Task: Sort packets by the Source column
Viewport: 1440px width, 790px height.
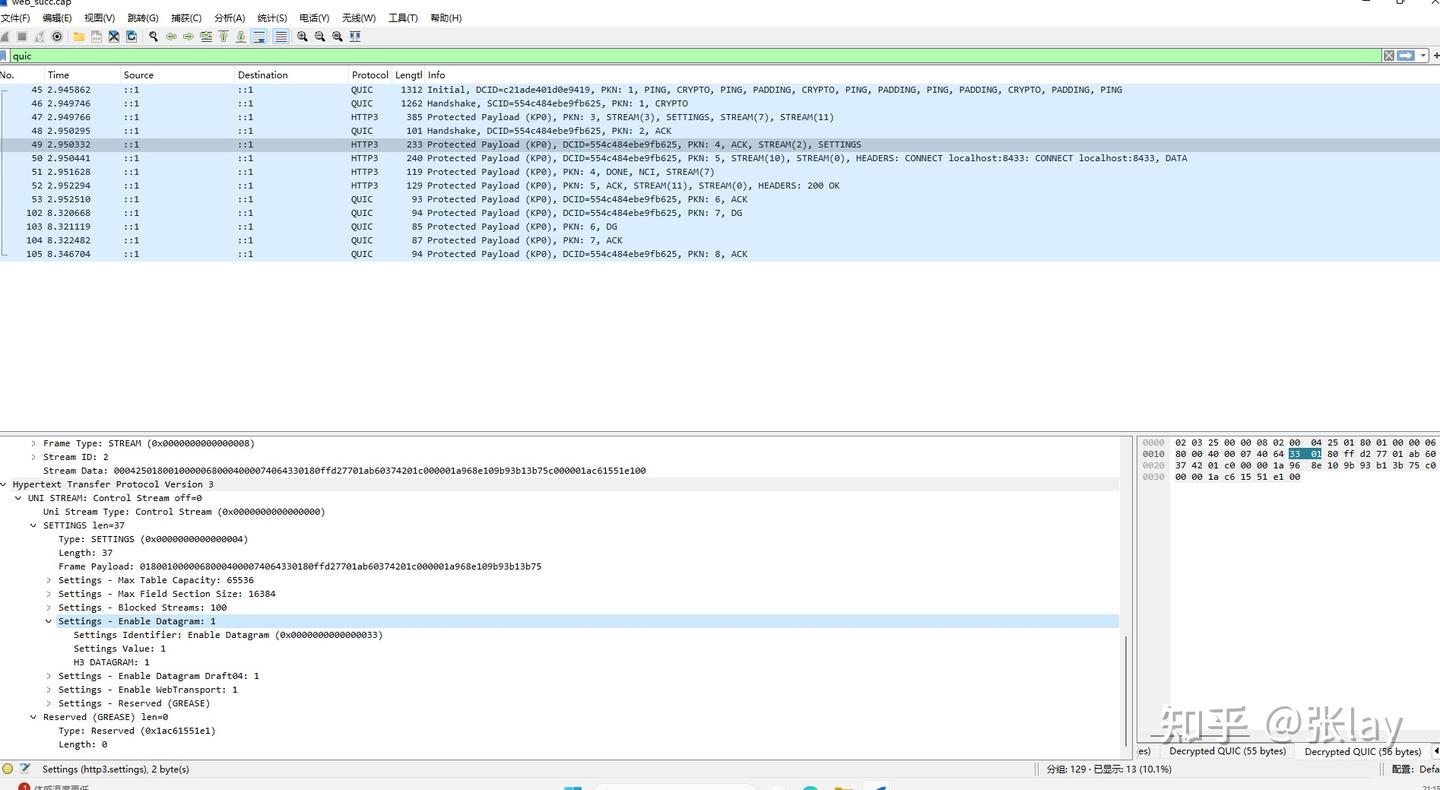Action: click(x=176, y=75)
